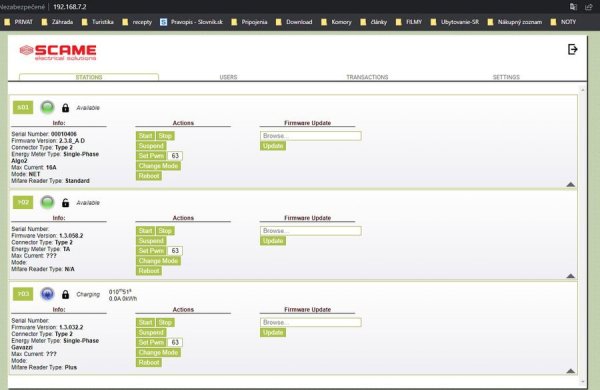Click the SCAME logo
Screen dimensions: 600x390
58,52
